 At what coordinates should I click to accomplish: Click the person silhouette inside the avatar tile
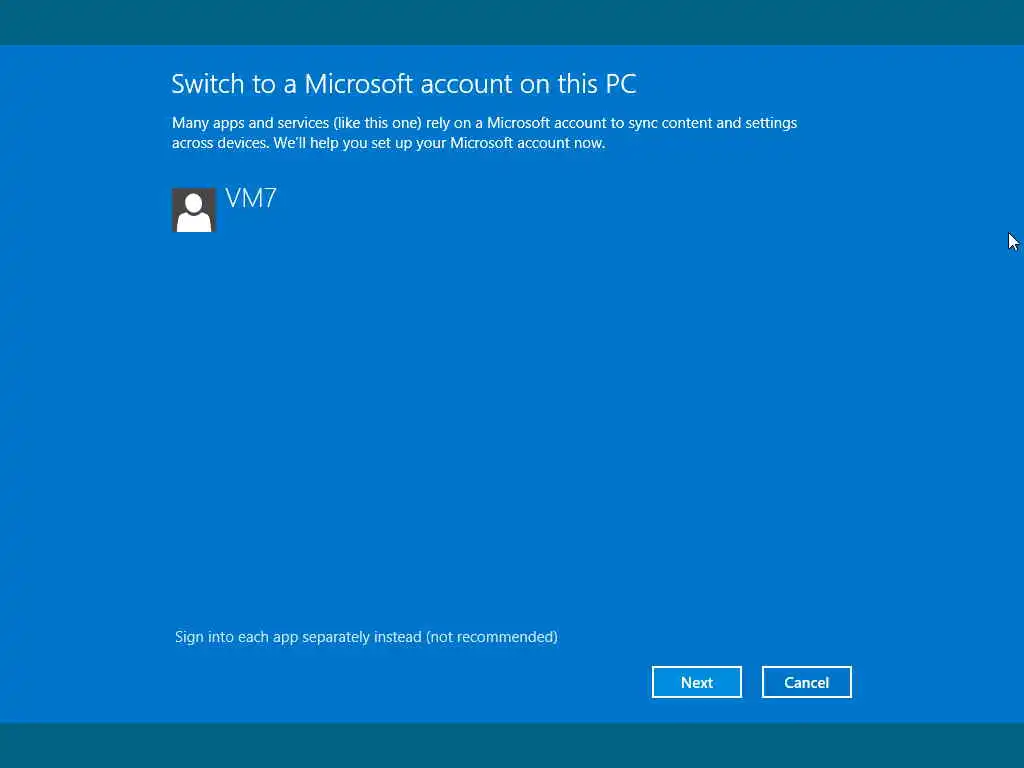(194, 213)
